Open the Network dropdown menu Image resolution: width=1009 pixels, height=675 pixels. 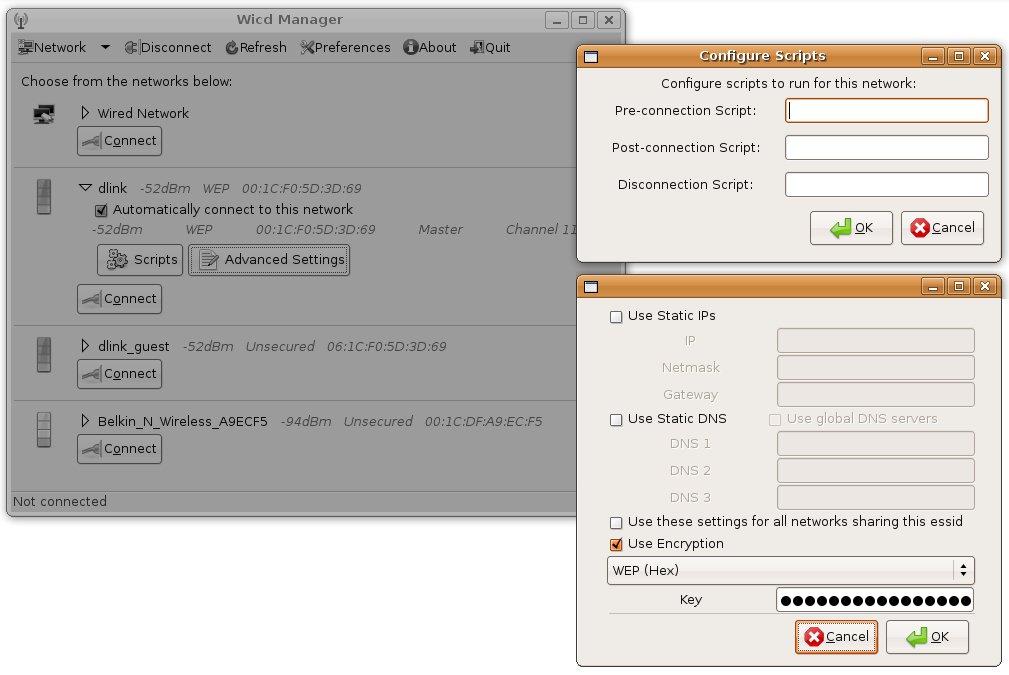point(105,47)
